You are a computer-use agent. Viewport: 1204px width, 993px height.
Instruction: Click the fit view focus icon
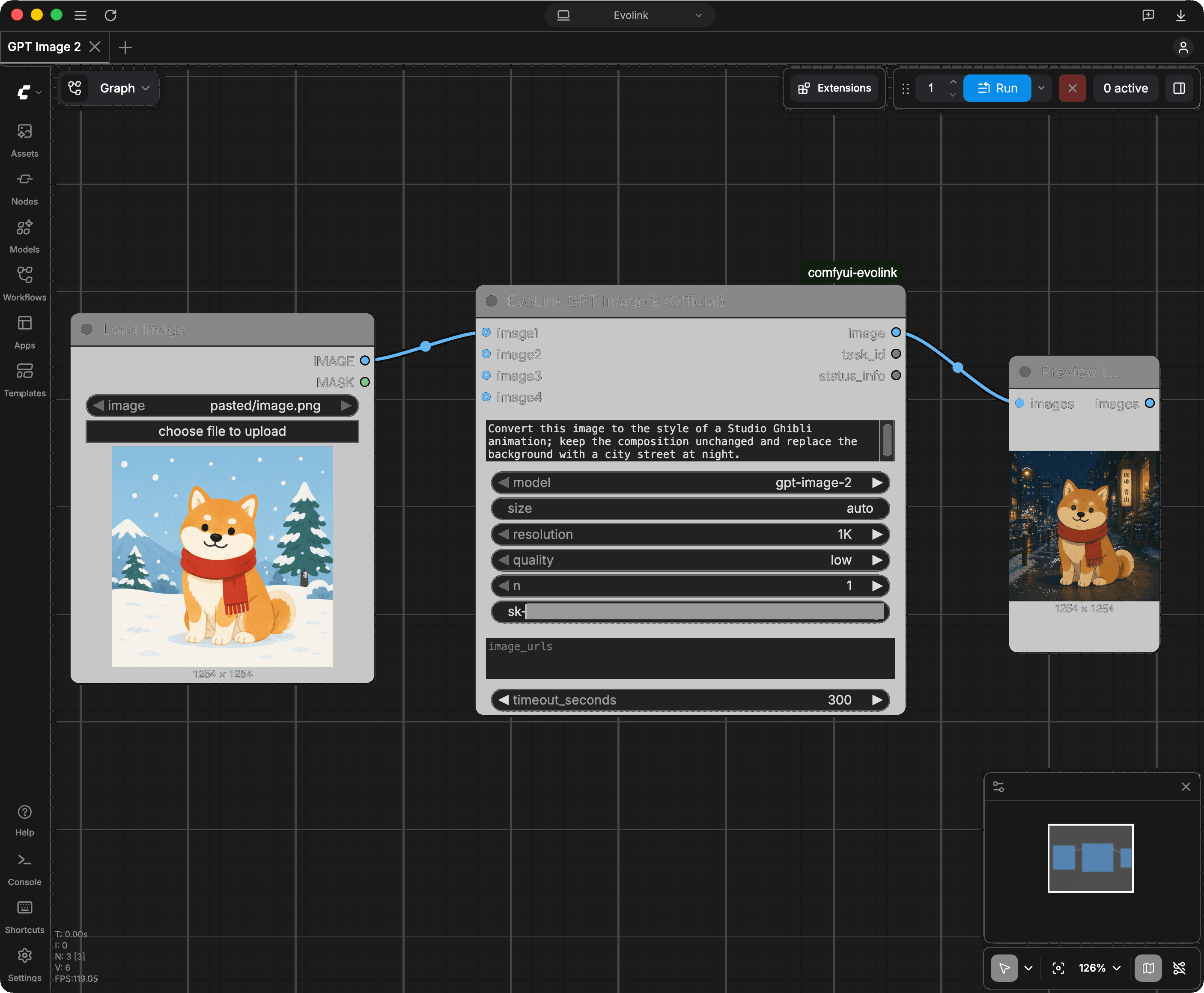click(x=1058, y=968)
